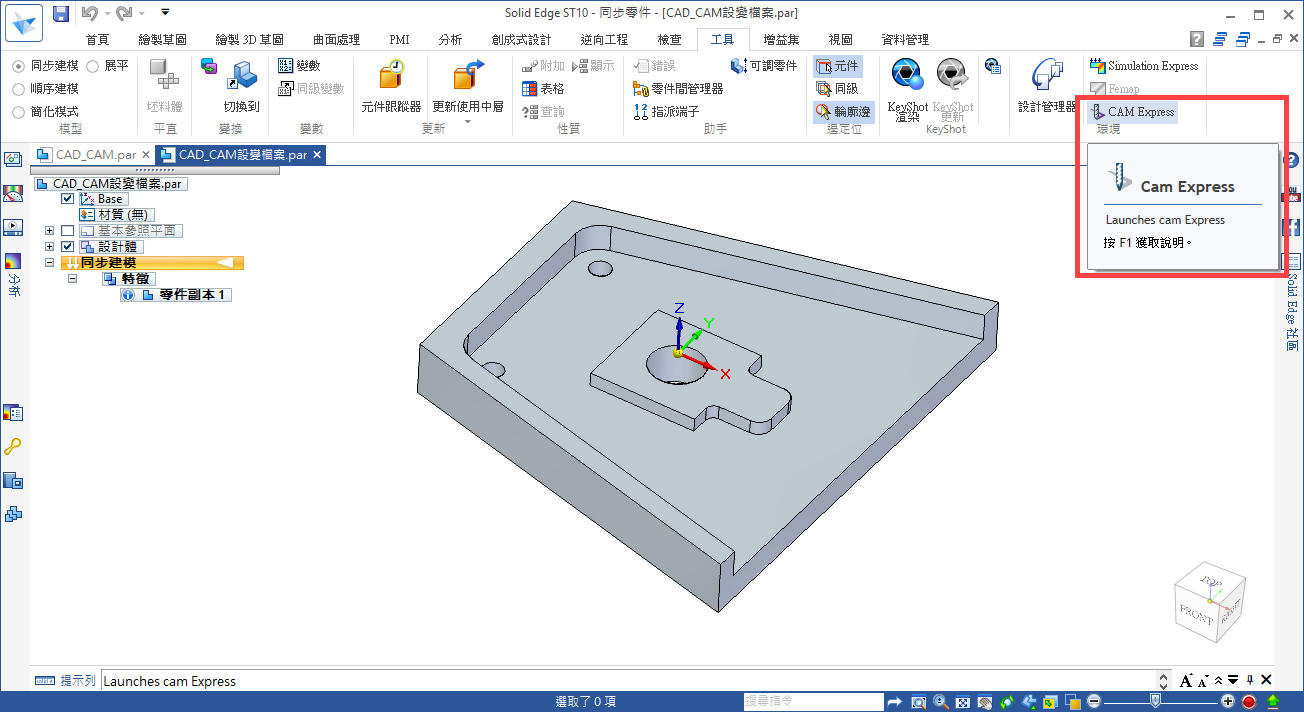Undo the last action
The image size is (1304, 712).
coord(89,14)
